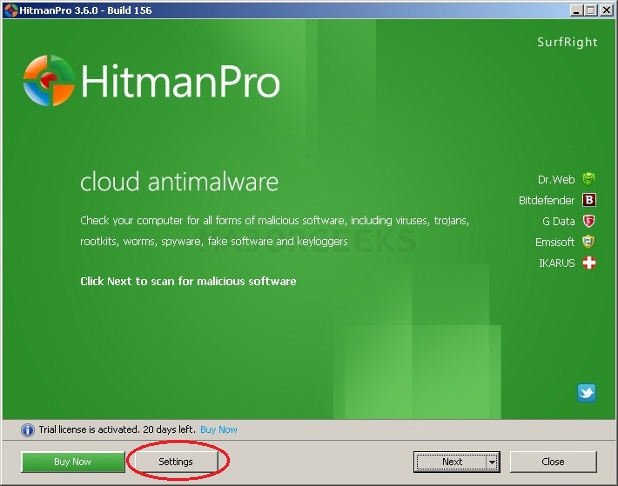Viewport: 618px width, 486px height.
Task: Click Next to start scanning
Action: 452,462
